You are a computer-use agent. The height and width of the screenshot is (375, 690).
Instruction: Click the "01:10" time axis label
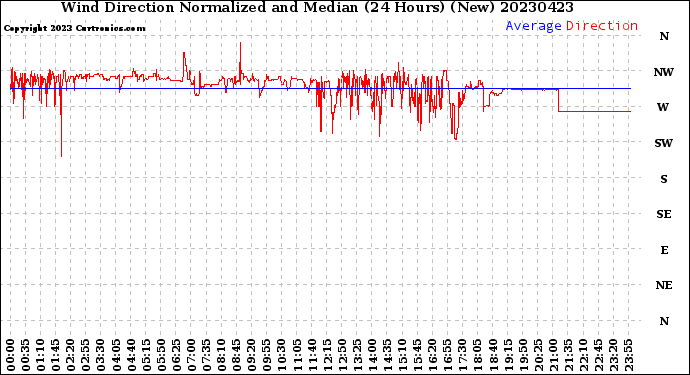(x=40, y=355)
